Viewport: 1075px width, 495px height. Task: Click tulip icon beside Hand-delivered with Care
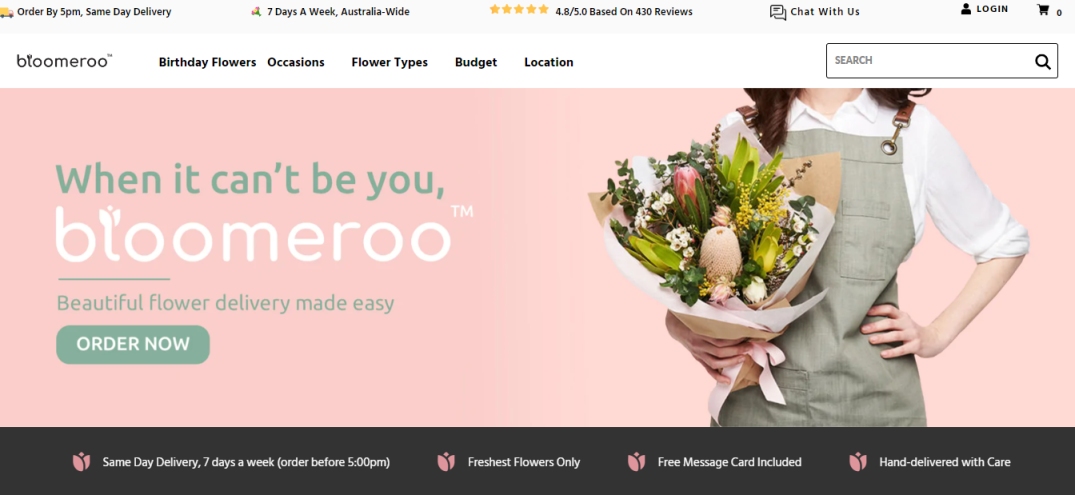click(858, 462)
